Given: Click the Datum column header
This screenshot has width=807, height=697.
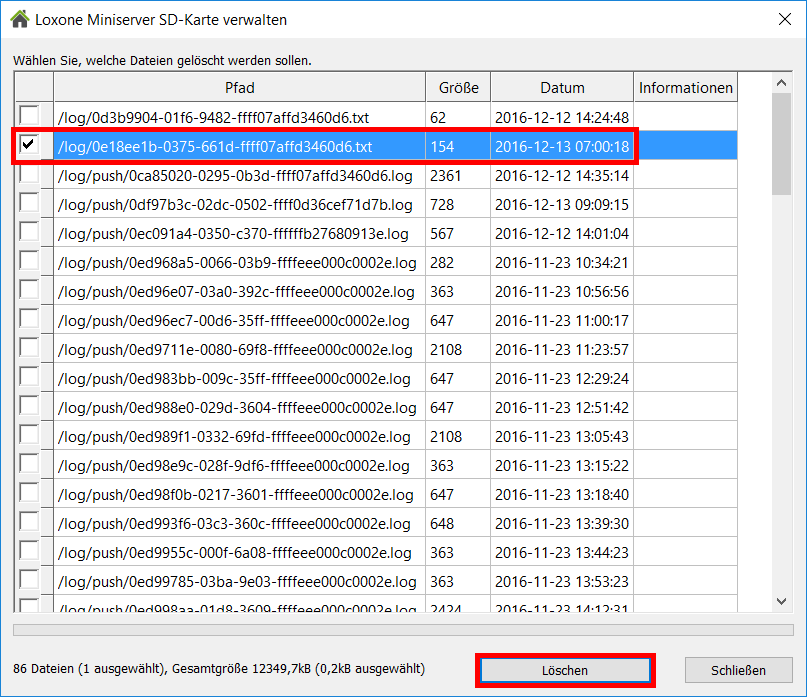Looking at the screenshot, I should (562, 87).
